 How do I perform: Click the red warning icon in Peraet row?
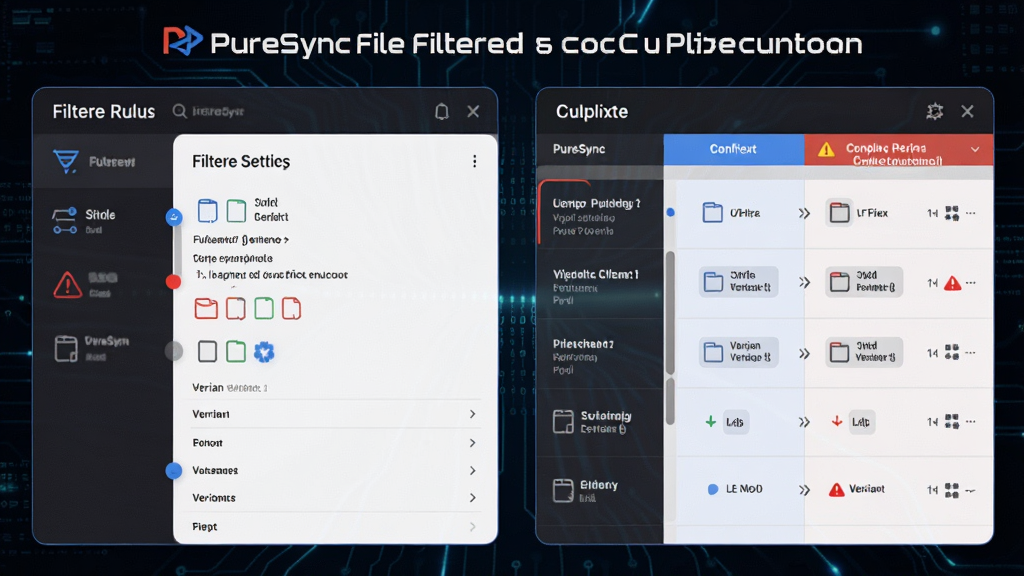pyautogui.click(x=953, y=283)
